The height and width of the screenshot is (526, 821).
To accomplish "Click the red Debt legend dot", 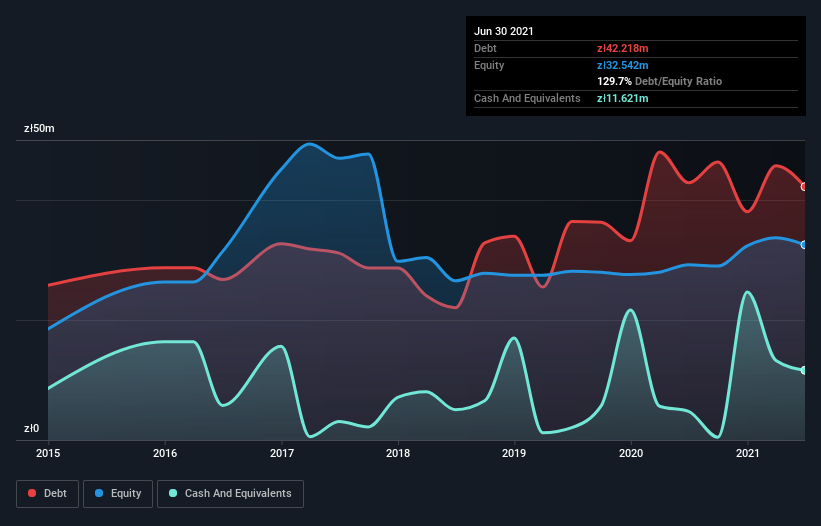I will pos(32,493).
